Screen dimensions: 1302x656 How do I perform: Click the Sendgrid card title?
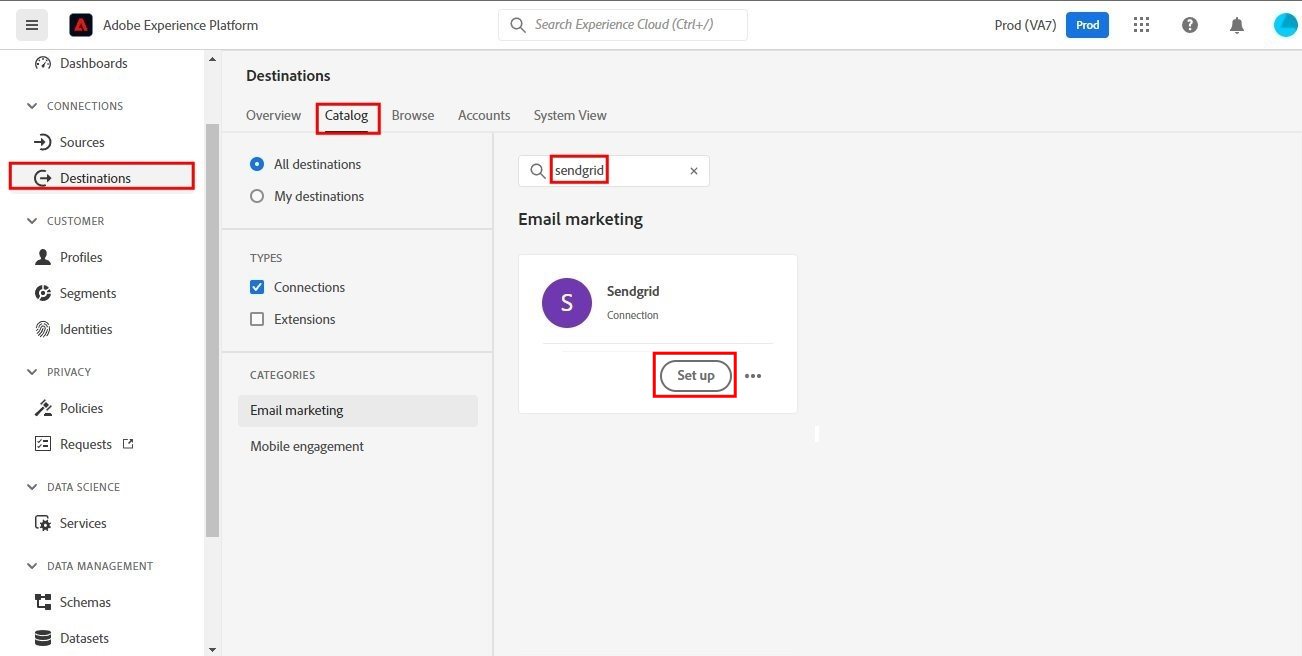click(633, 291)
